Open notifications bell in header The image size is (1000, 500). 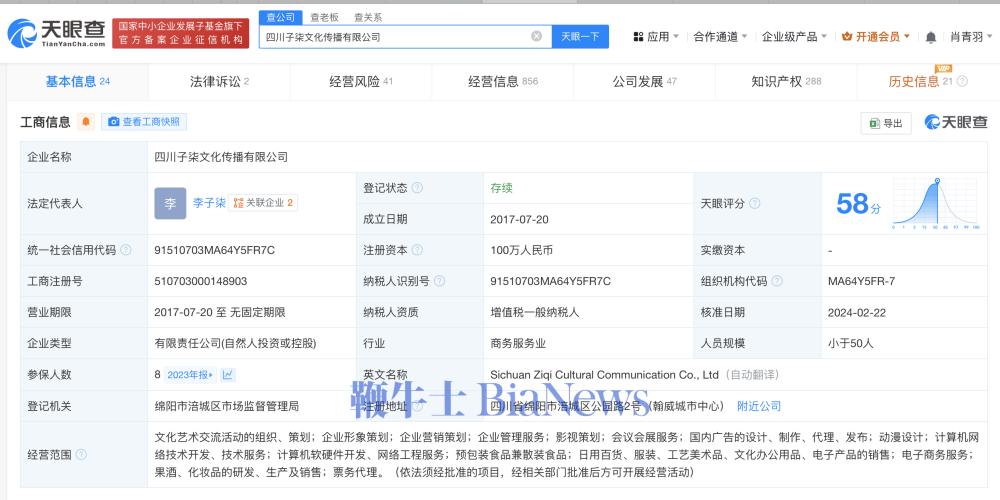(930, 37)
